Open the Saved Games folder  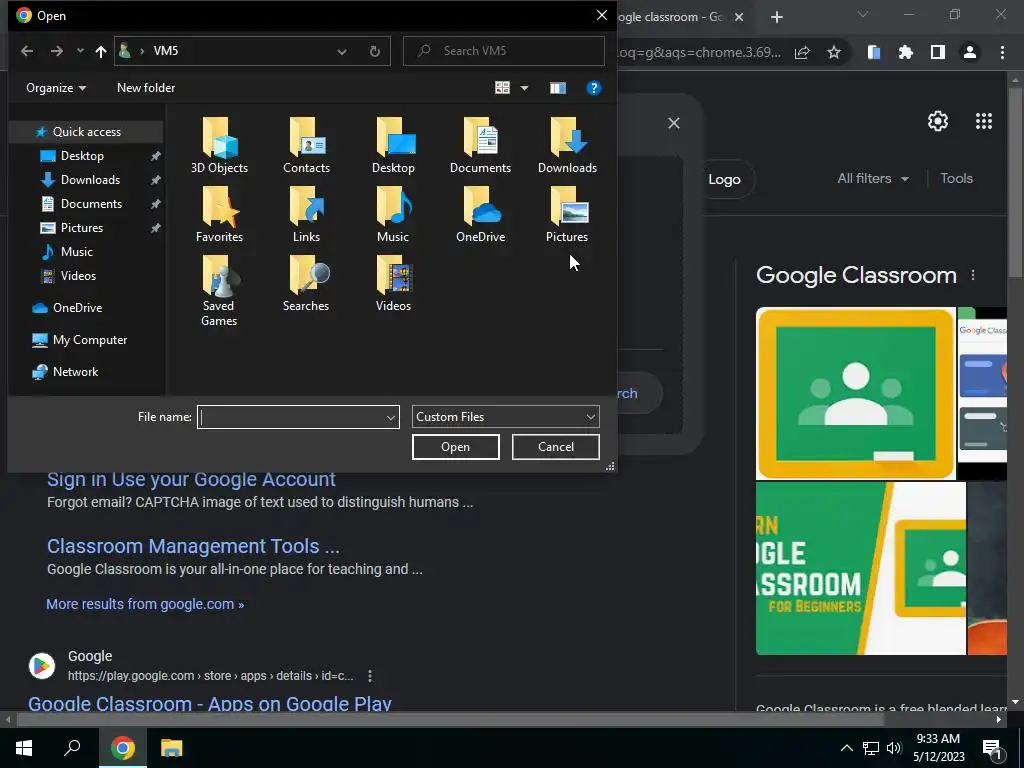[x=219, y=291]
